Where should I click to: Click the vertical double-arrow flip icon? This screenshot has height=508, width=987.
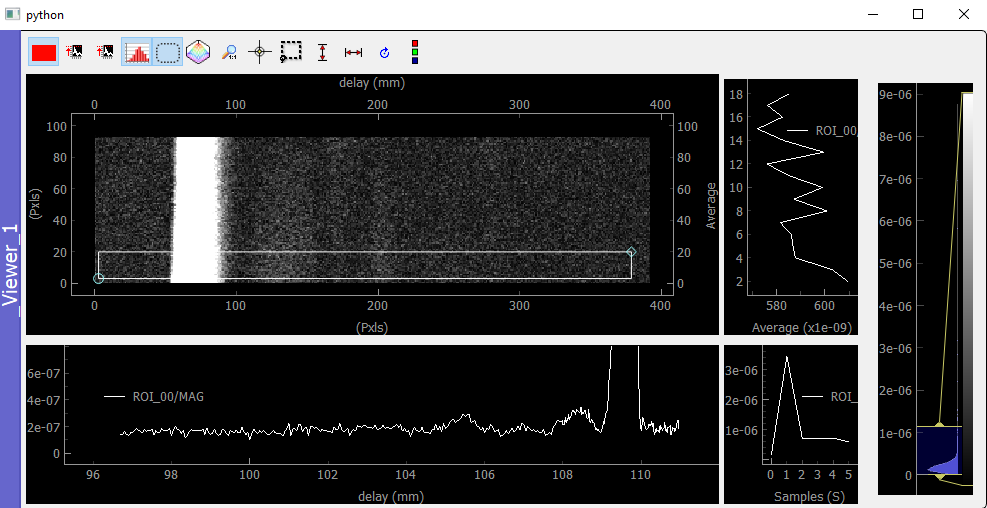coord(322,52)
